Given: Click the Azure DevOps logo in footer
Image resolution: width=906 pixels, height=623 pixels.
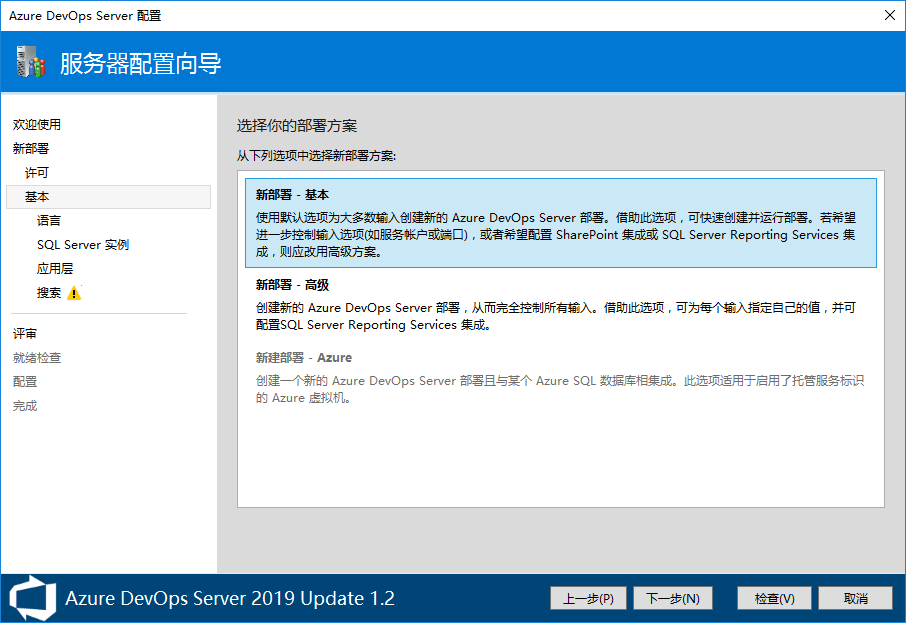Looking at the screenshot, I should (x=33, y=598).
